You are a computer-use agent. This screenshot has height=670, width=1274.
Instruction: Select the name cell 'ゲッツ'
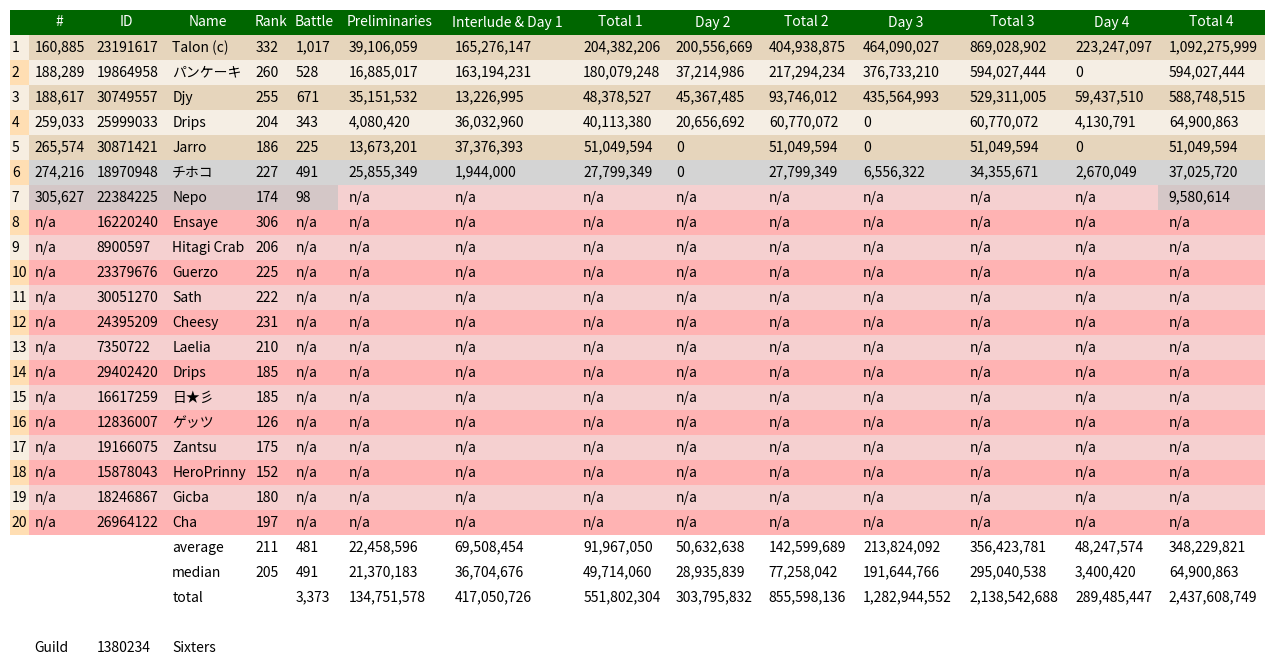pos(192,422)
